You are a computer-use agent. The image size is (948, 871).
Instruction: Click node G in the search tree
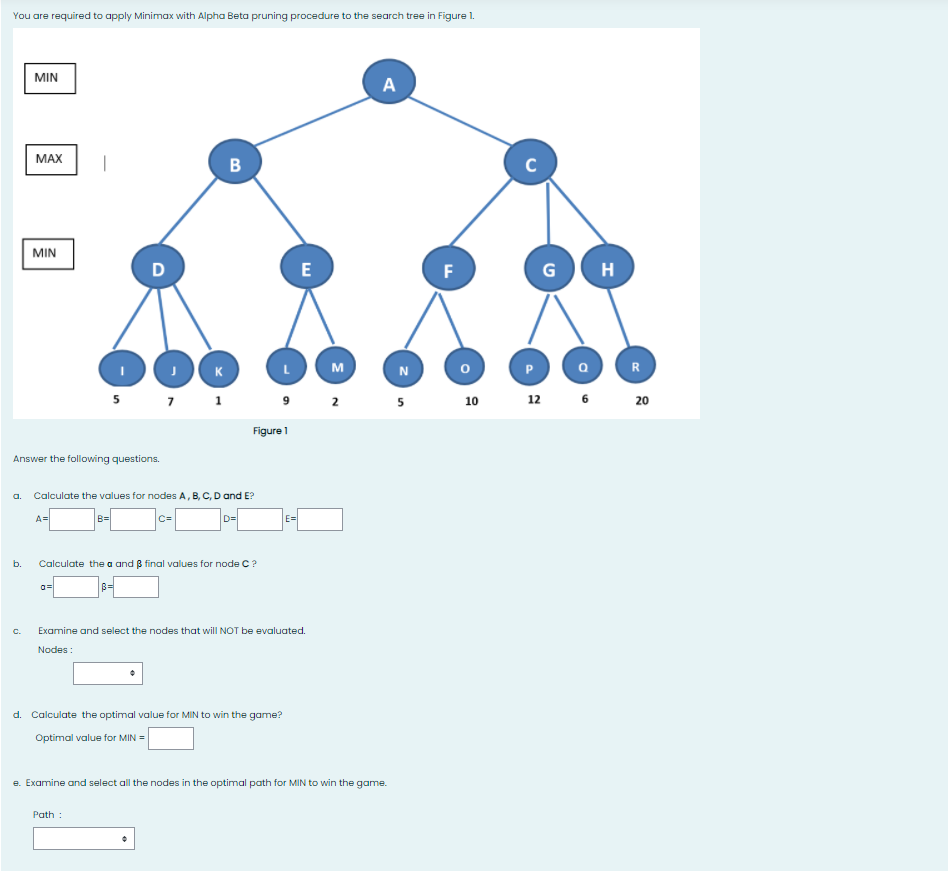pos(549,268)
